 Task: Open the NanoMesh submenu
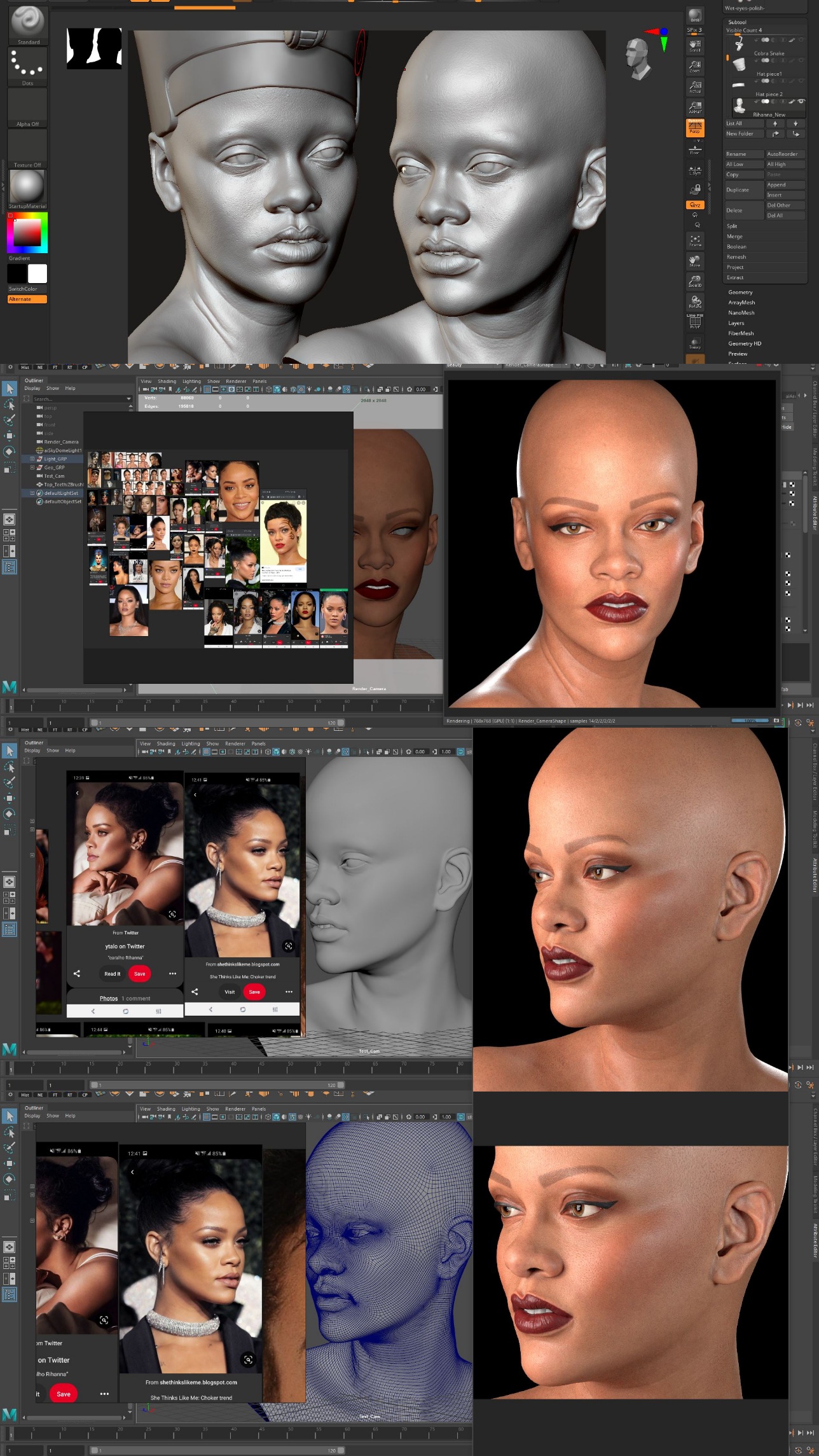[741, 312]
